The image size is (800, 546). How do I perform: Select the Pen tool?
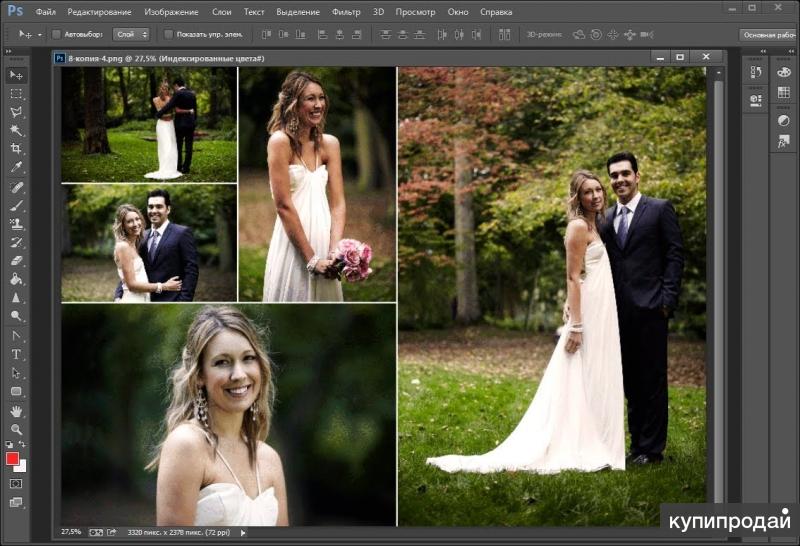(16, 336)
